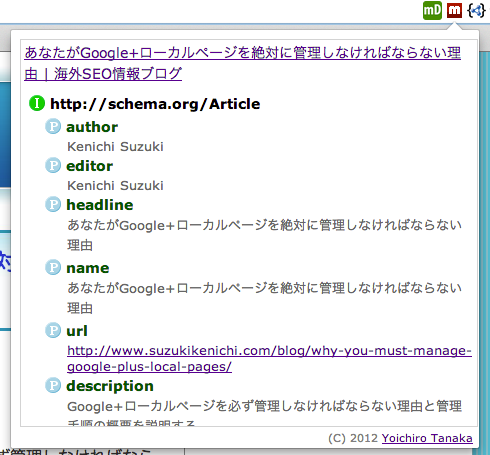Open the suzukikenichi.com blog URL link

pyautogui.click(x=269, y=359)
